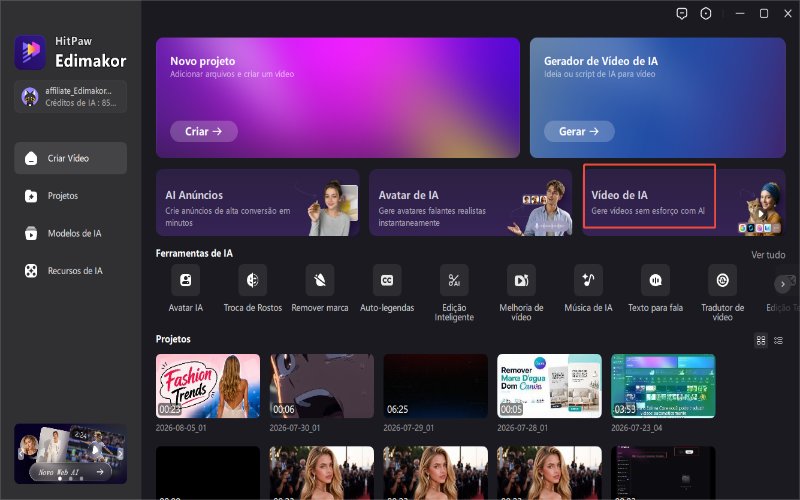The width and height of the screenshot is (800, 500).
Task: Click the Música de IA icon
Action: point(588,280)
